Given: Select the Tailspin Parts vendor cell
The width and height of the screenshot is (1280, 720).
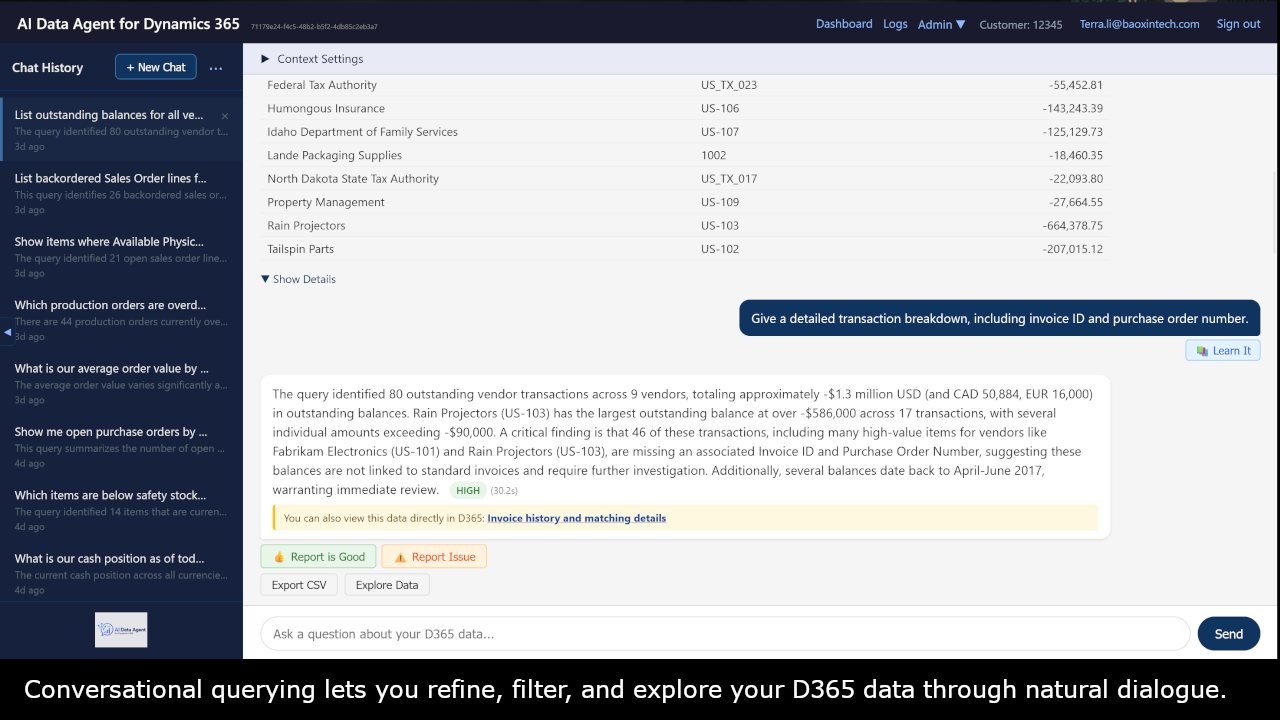Looking at the screenshot, I should click(300, 249).
